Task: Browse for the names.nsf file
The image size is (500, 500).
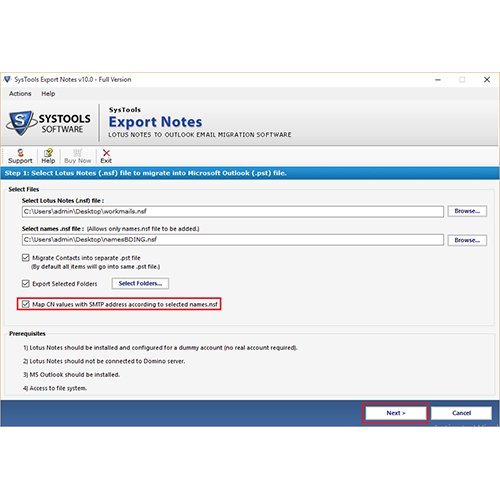Action: point(467,240)
